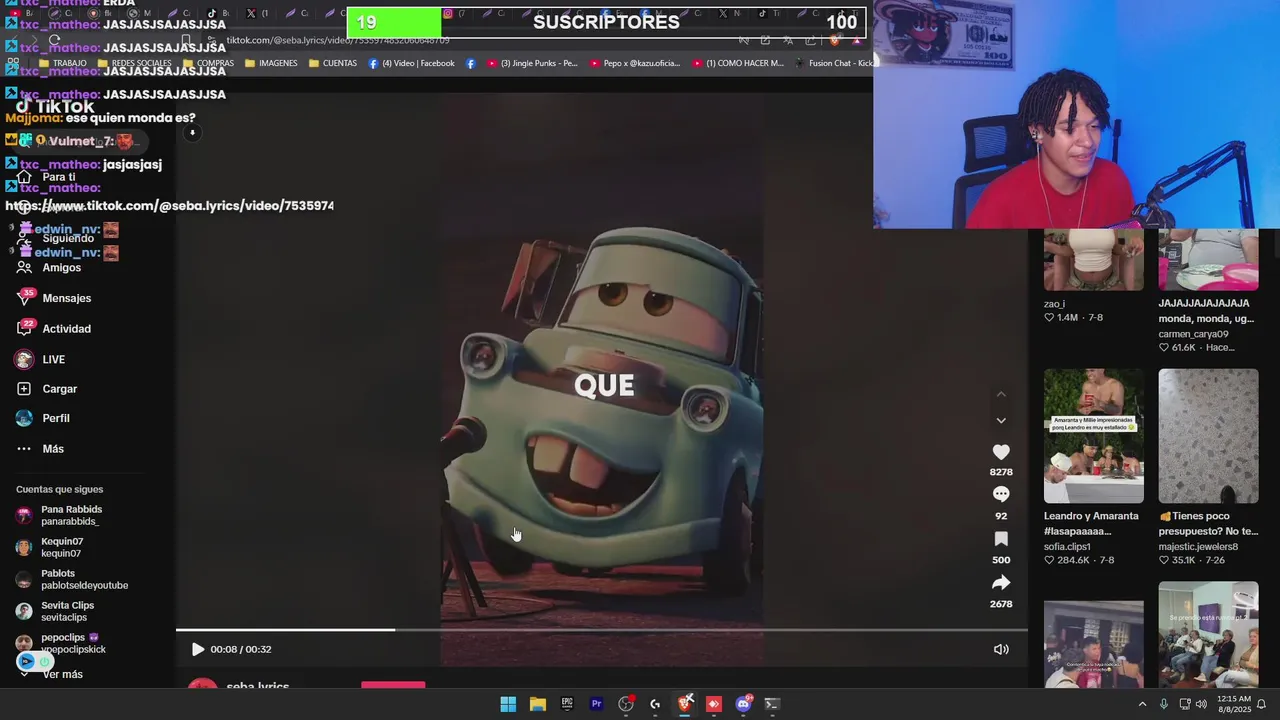Click 'Tienes poco presupuesto? No te...' title
The height and width of the screenshot is (720, 1280).
click(1208, 523)
